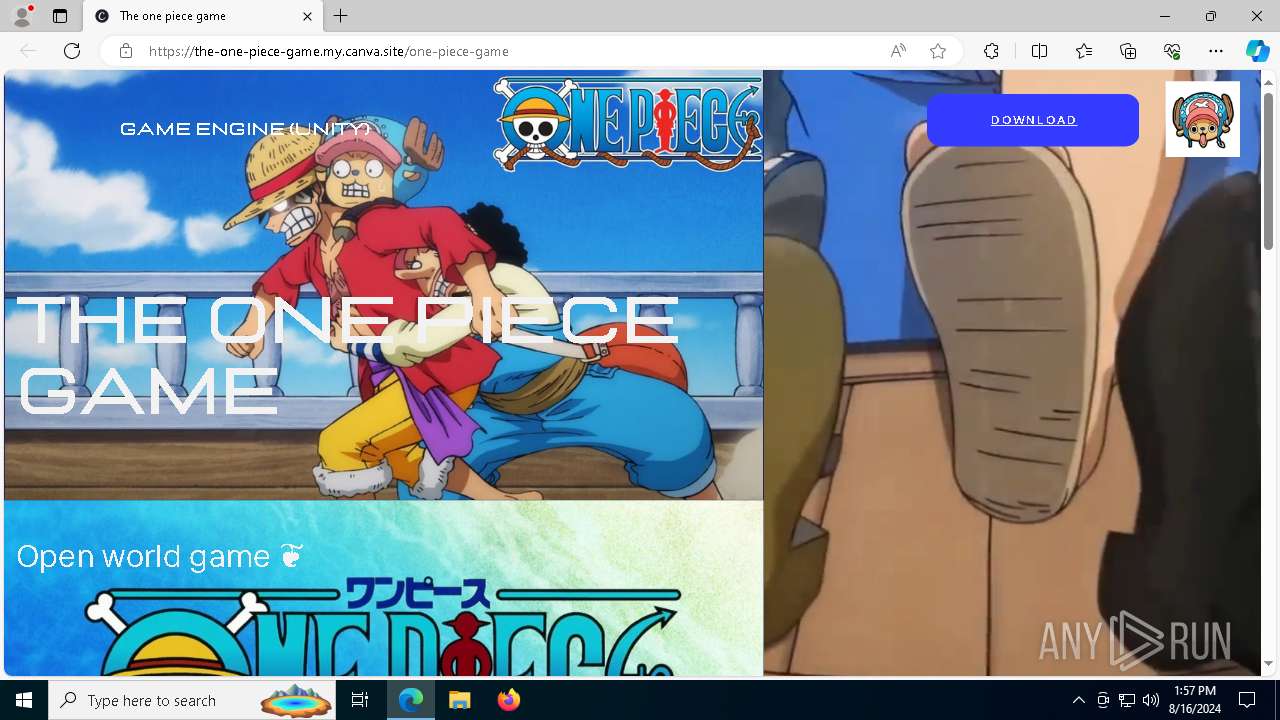Minimize the Edge window
This screenshot has width=1280, height=720.
coord(1165,16)
